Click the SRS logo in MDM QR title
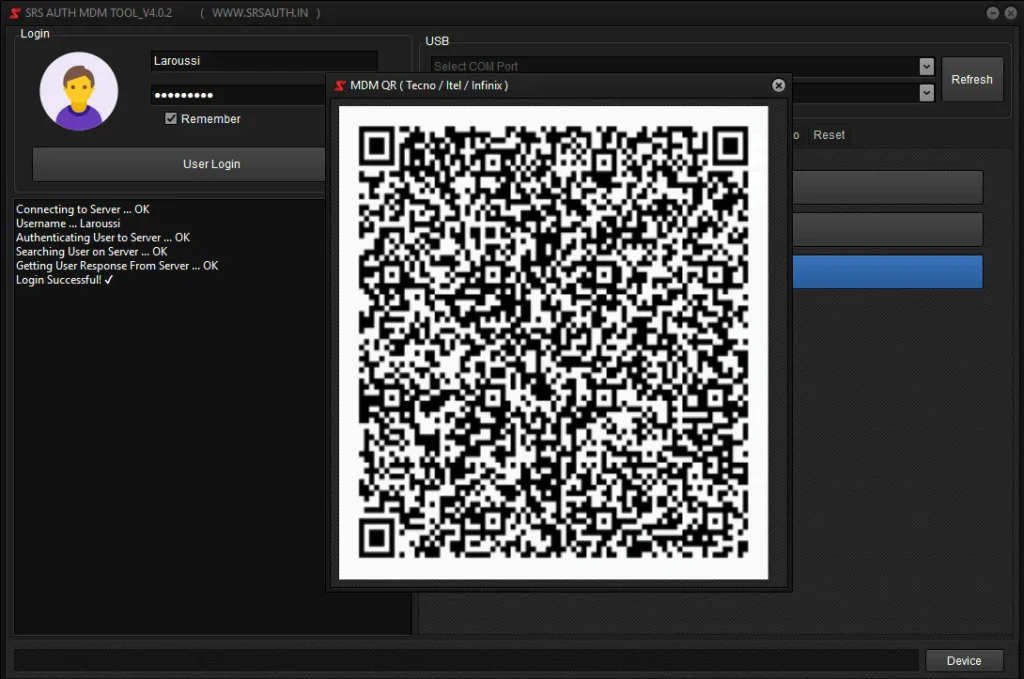Image resolution: width=1024 pixels, height=679 pixels. point(340,86)
